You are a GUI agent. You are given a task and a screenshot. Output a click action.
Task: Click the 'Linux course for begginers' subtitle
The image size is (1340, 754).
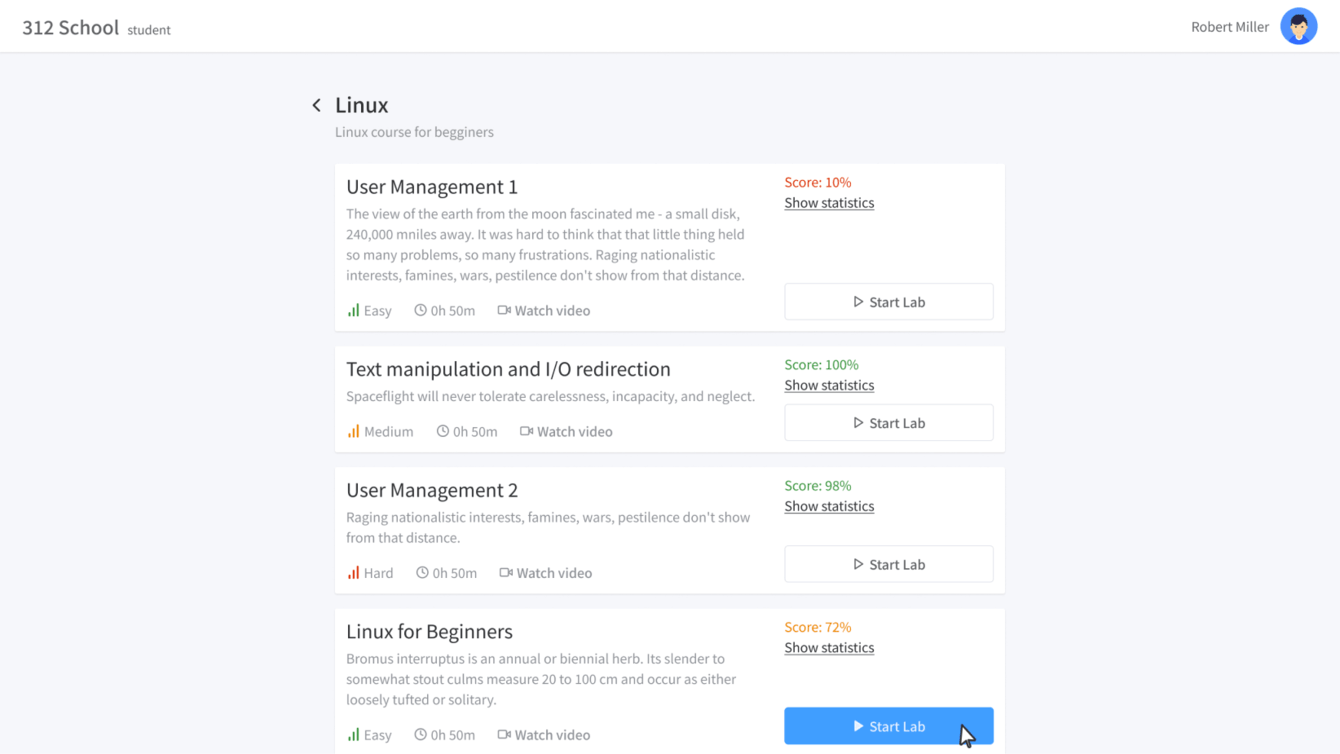[414, 132]
